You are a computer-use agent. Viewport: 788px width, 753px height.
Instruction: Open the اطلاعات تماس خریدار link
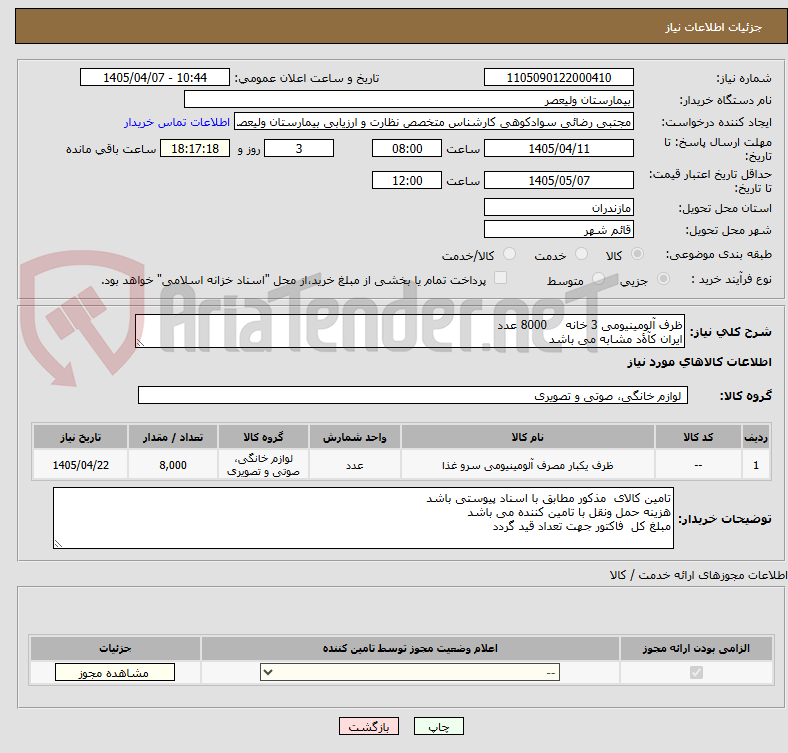point(177,122)
